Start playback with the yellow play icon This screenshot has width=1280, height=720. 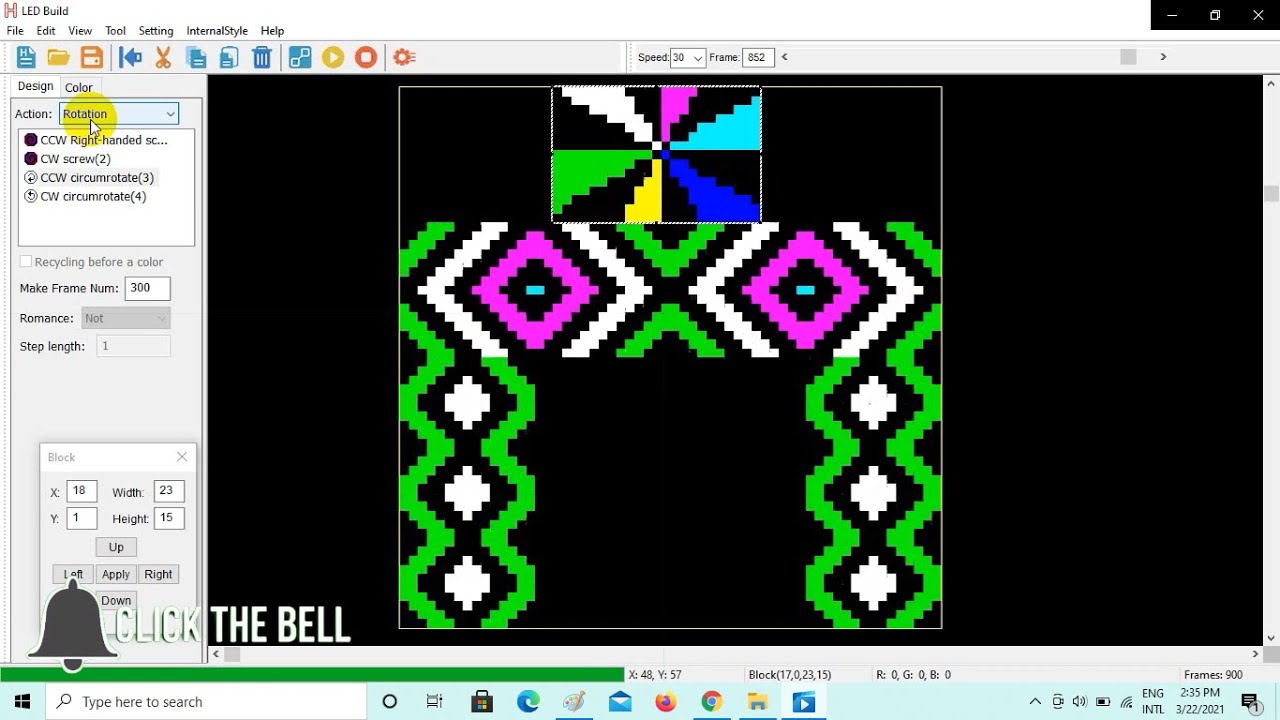pos(333,57)
